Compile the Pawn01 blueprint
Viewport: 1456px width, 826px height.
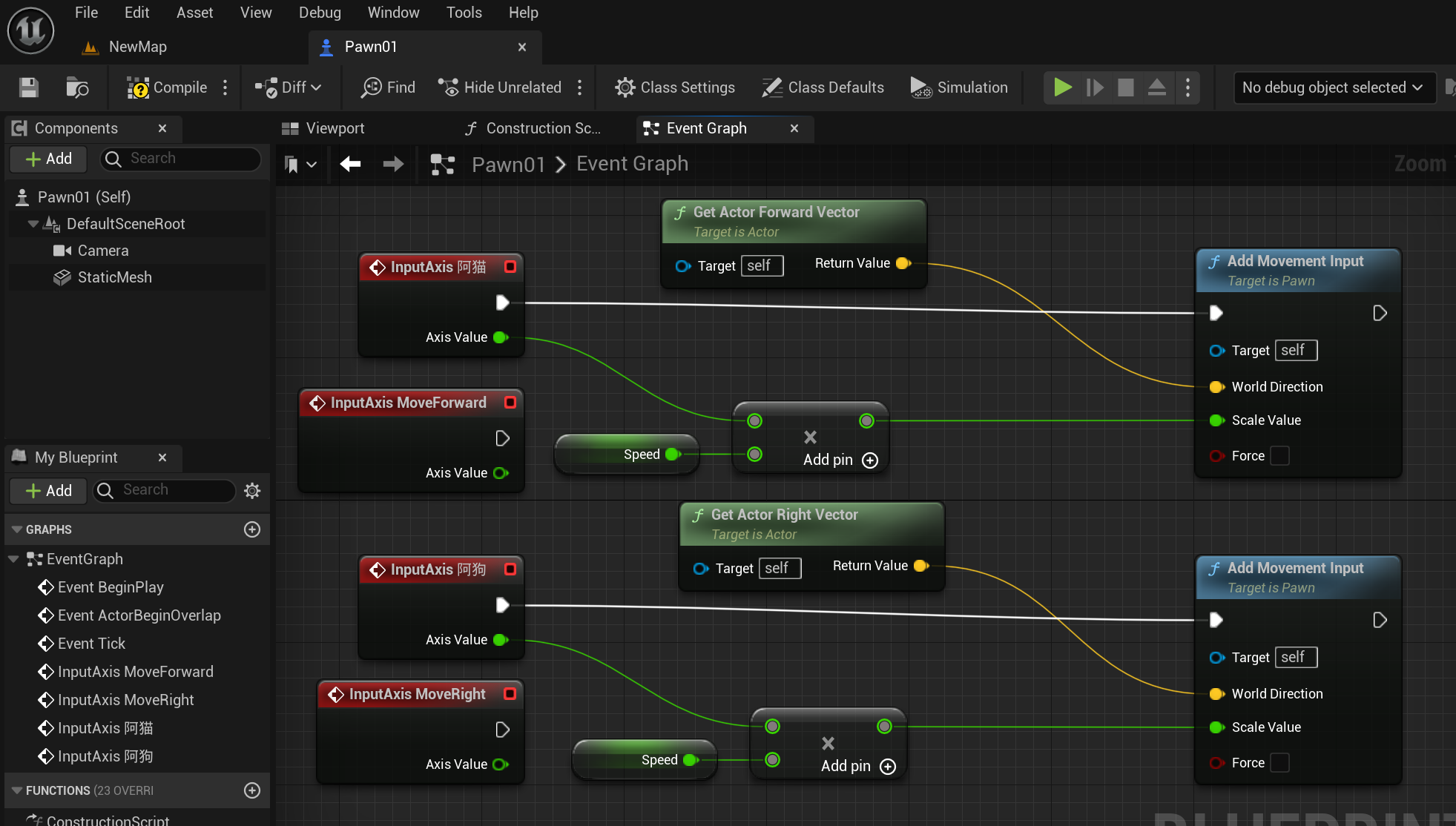click(x=167, y=87)
